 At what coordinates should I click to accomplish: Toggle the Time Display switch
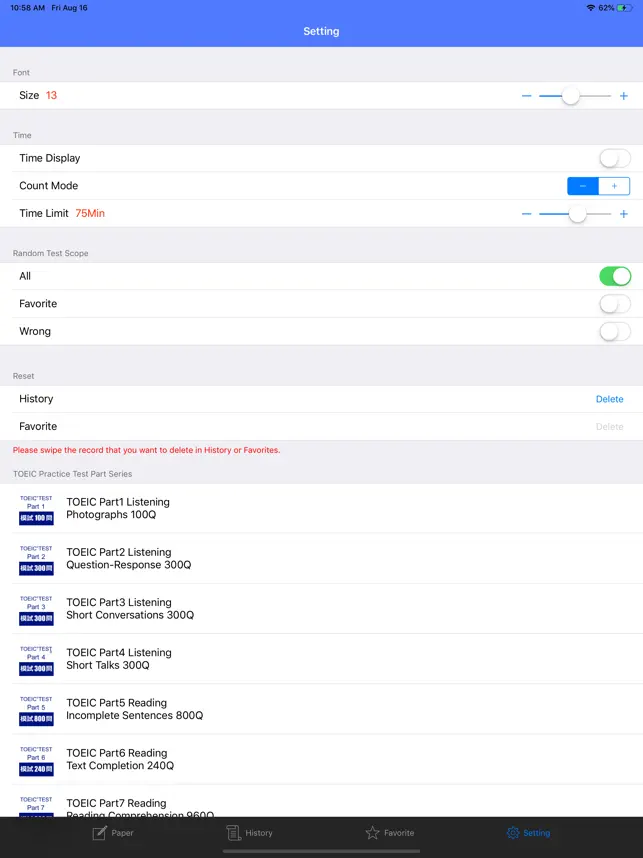tap(615, 158)
